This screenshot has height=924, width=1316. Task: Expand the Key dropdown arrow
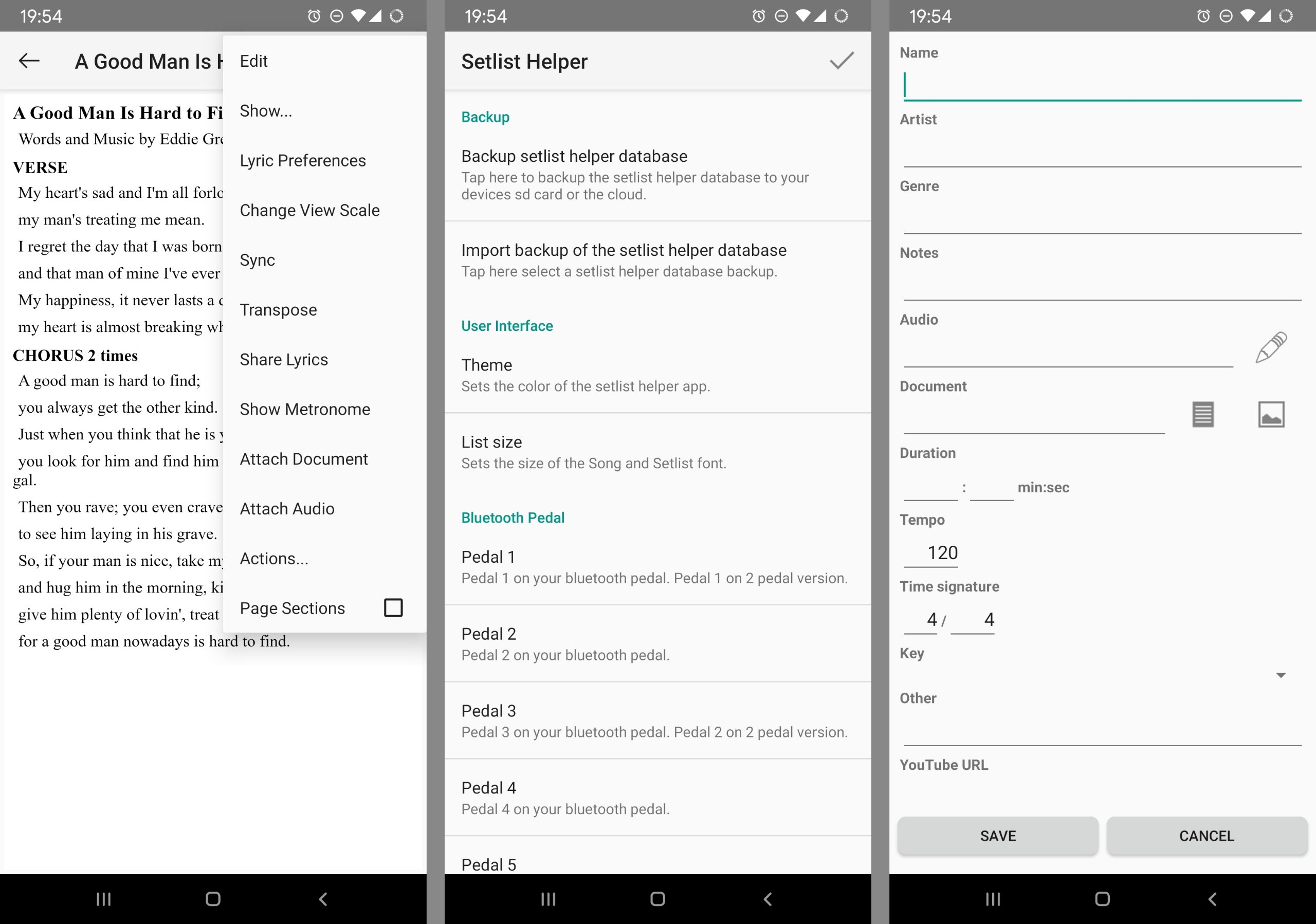click(x=1281, y=675)
